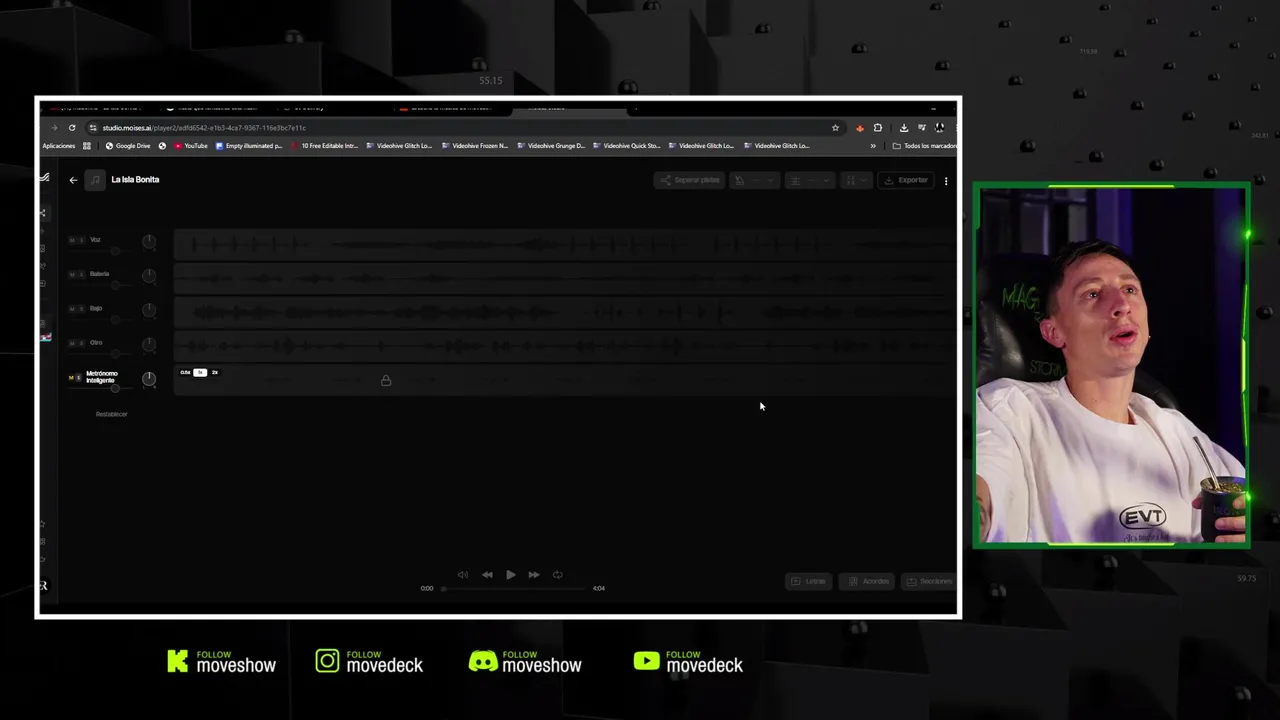Screen dimensions: 1280x720
Task: Click the Moises logo in sidebar
Action: coord(43,178)
